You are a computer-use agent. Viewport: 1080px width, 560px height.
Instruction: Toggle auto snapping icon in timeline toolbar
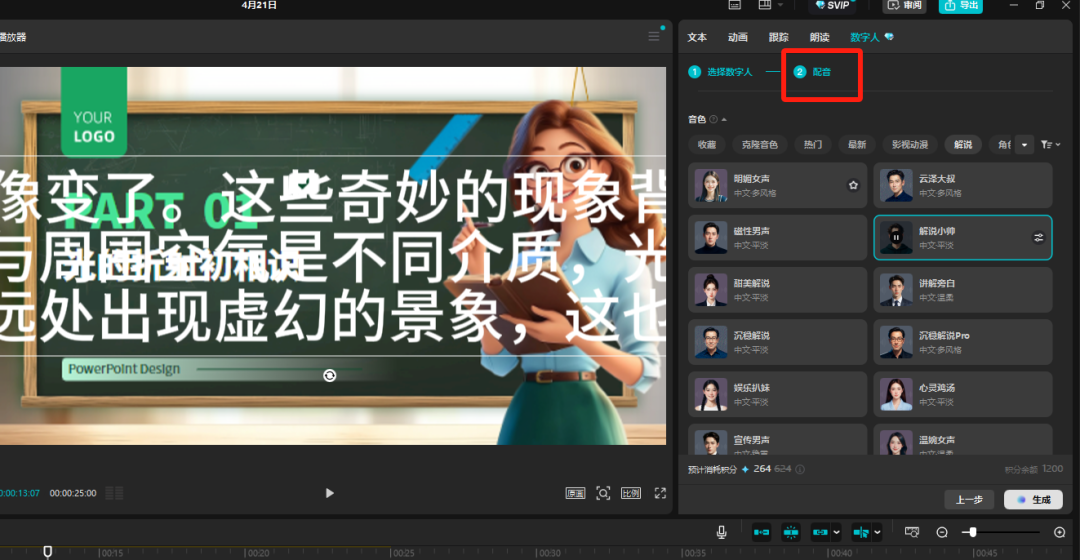pyautogui.click(x=791, y=532)
